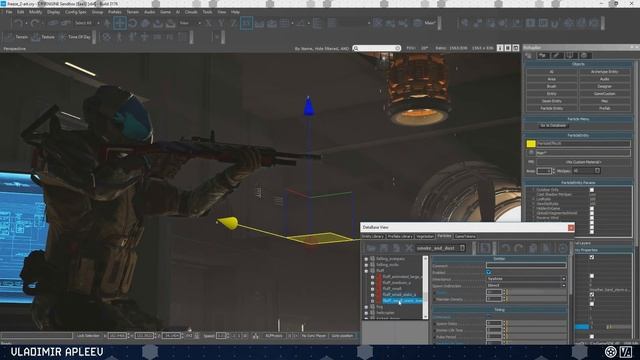Select the Move object tool

pos(120,23)
